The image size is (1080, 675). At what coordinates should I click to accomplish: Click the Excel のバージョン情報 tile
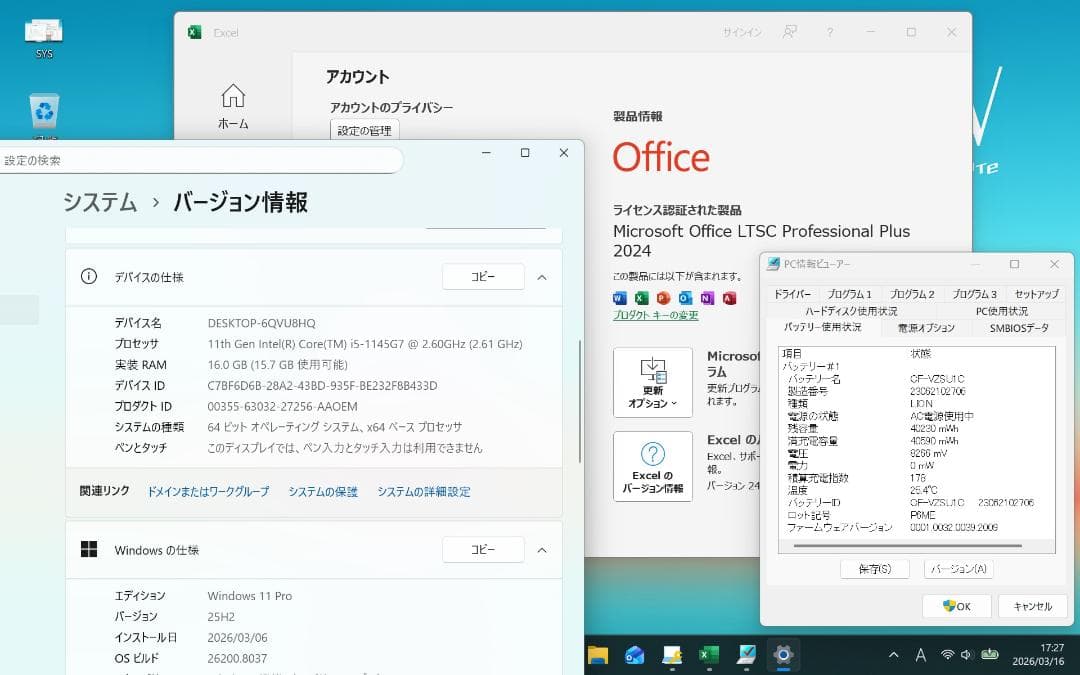point(652,466)
